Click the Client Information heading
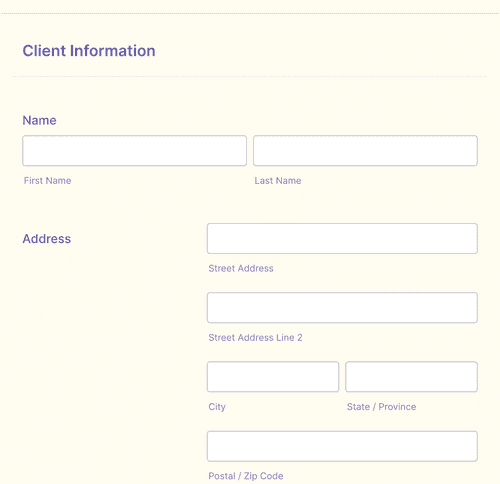Screen dimensions: 500x484 point(89,51)
